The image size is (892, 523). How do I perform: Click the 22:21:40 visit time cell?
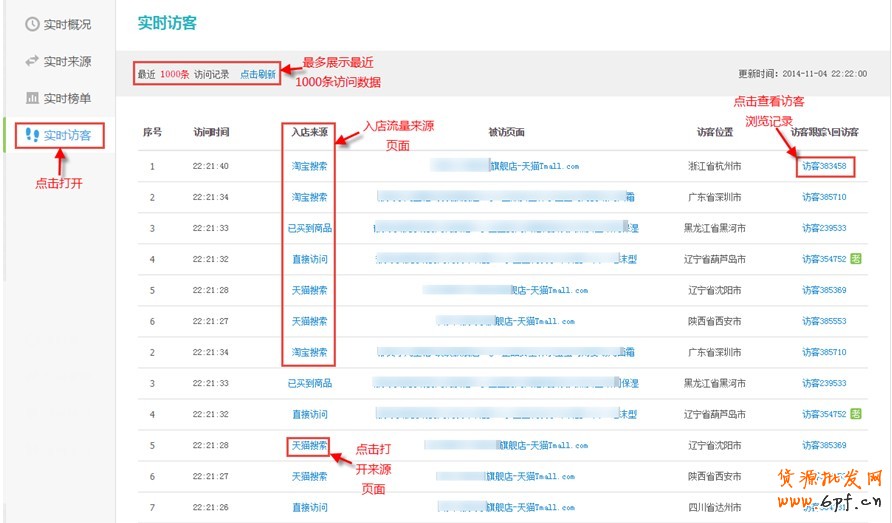click(x=210, y=166)
